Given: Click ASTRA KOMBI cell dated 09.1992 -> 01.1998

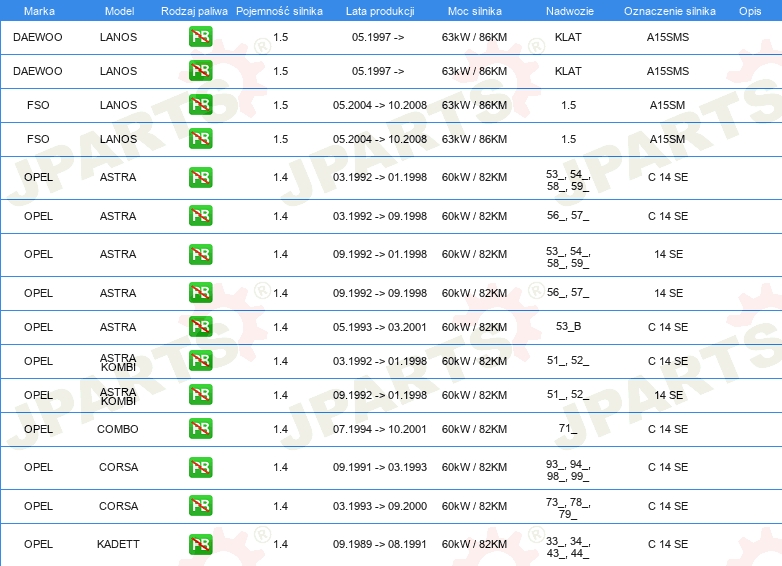Looking at the screenshot, I should pyautogui.click(x=118, y=396).
